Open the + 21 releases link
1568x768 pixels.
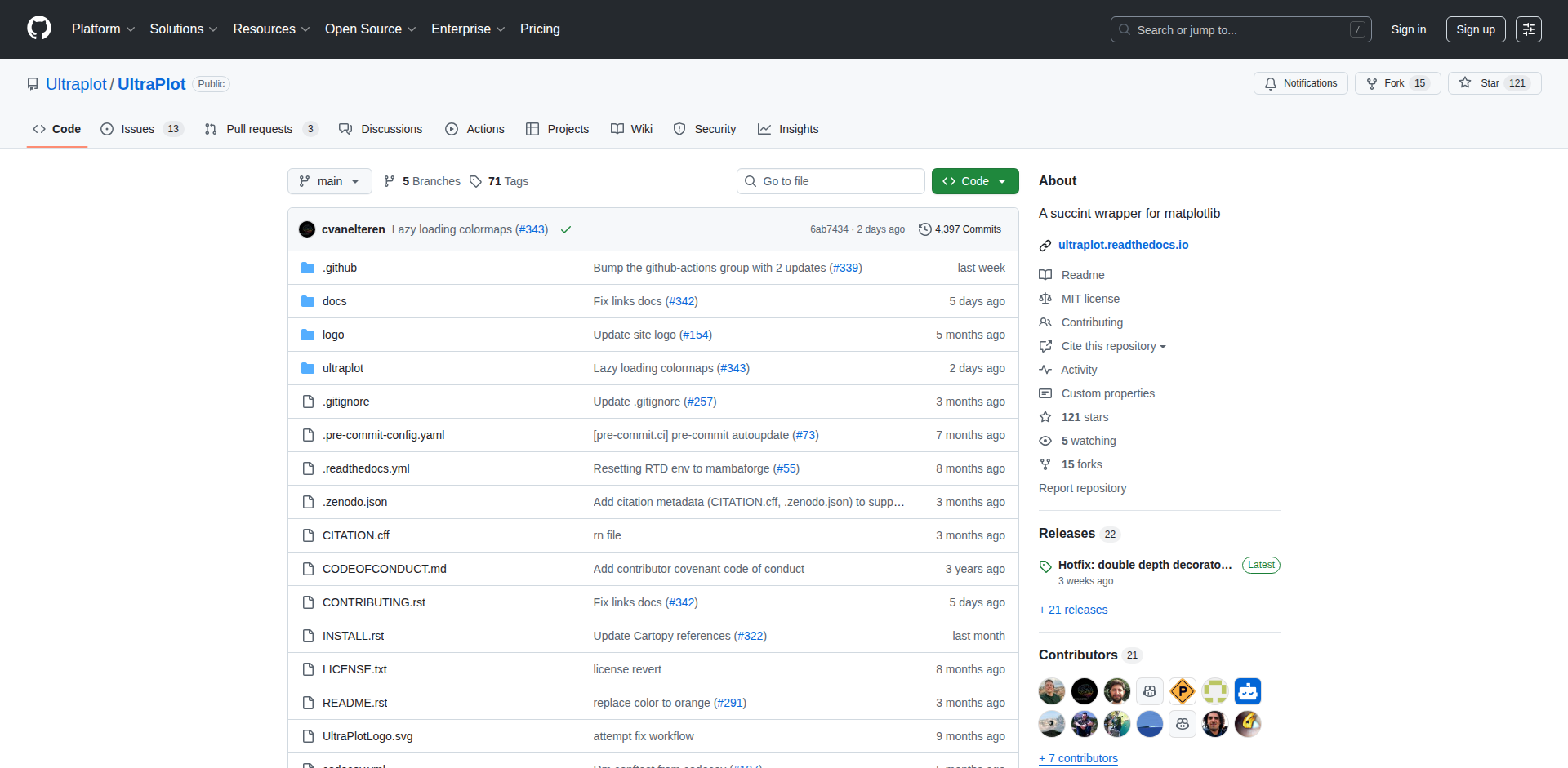(1073, 610)
